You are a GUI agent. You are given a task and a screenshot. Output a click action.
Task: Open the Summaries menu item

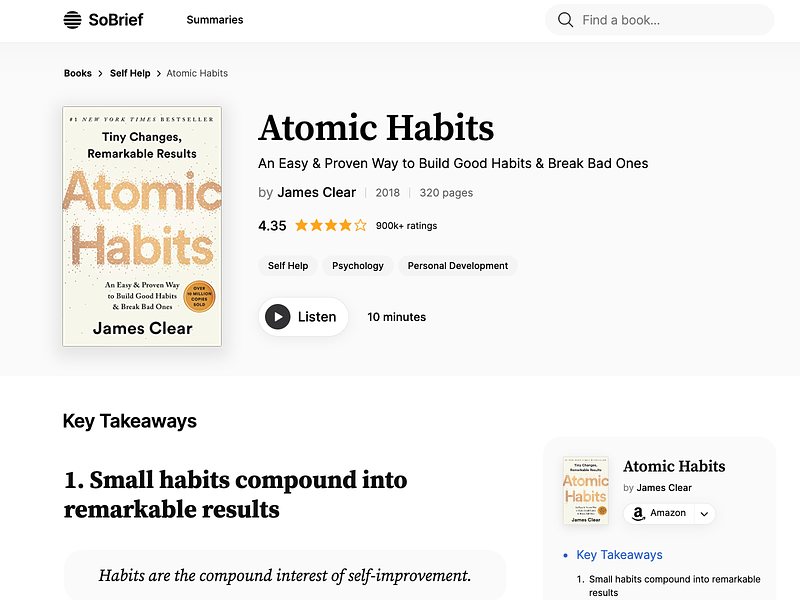click(x=215, y=20)
